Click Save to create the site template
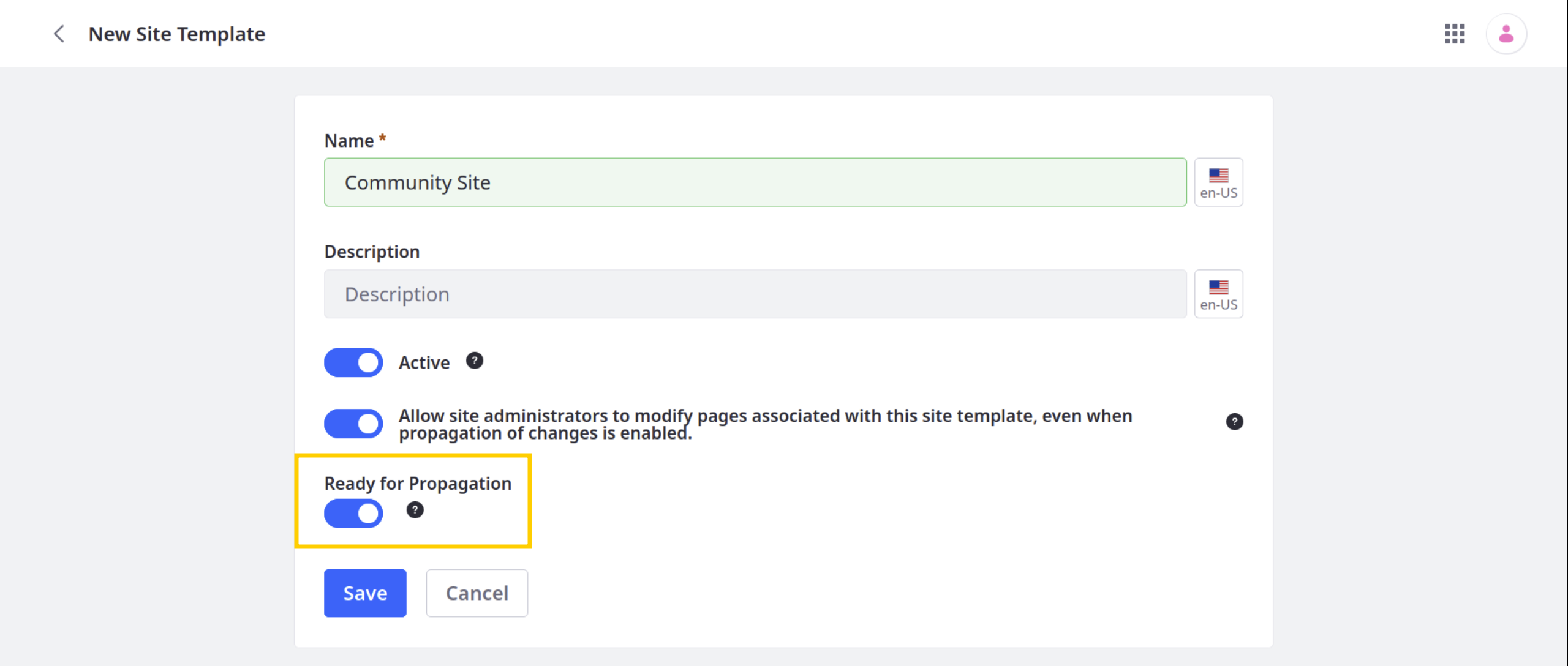Screen dimensions: 1568x666 [x=365, y=593]
